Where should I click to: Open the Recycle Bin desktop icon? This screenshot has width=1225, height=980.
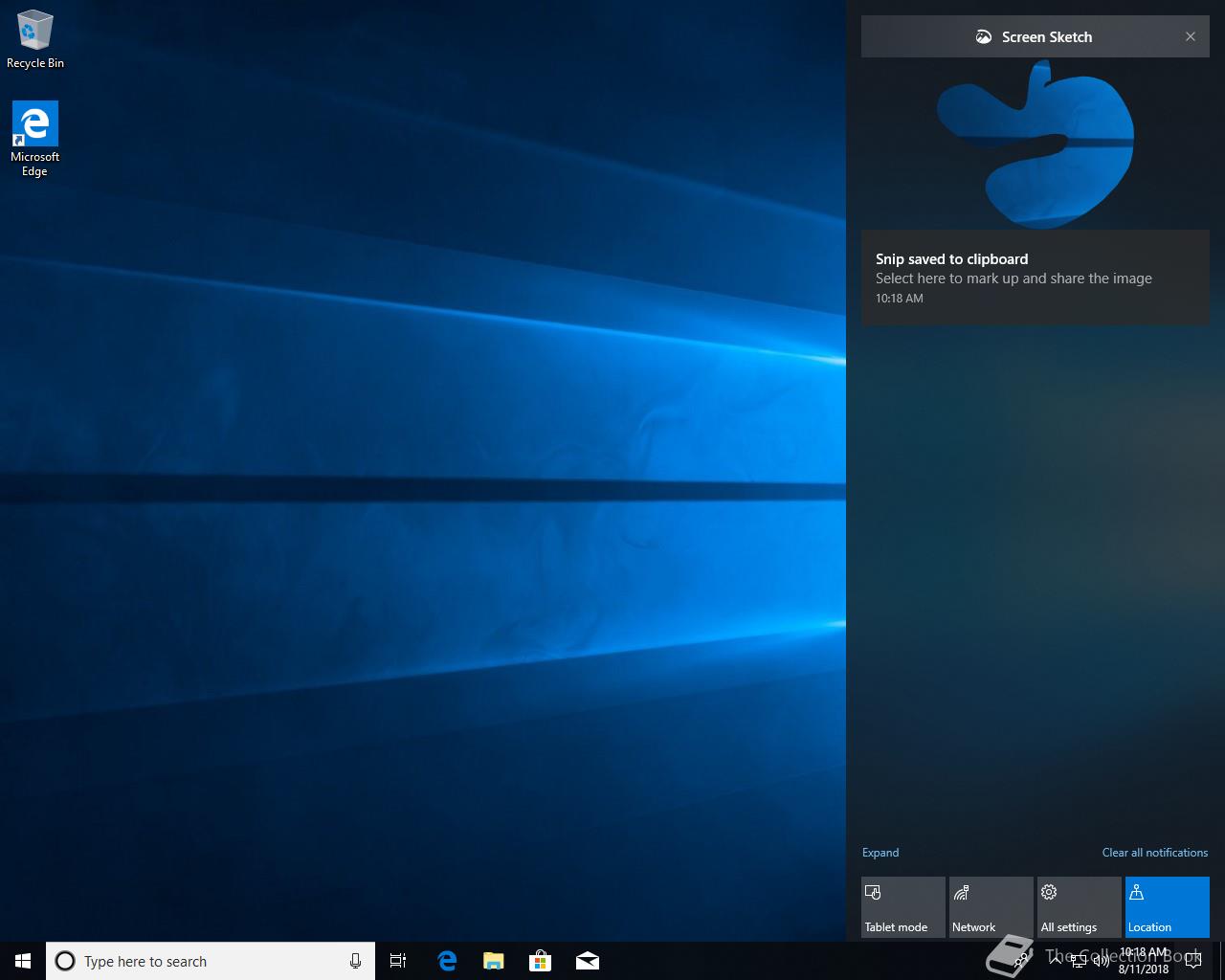35,39
